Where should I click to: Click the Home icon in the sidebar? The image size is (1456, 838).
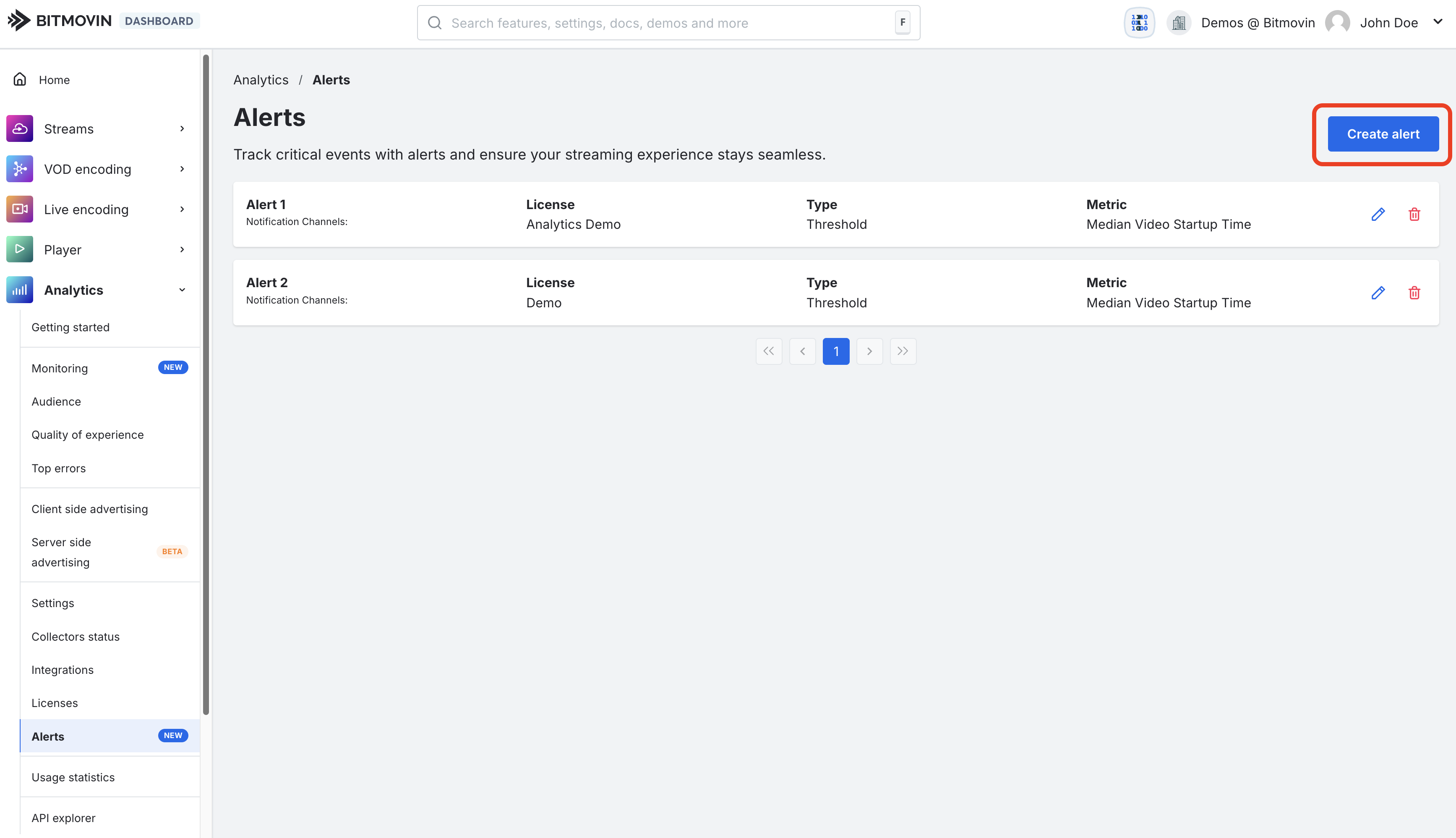click(x=20, y=79)
